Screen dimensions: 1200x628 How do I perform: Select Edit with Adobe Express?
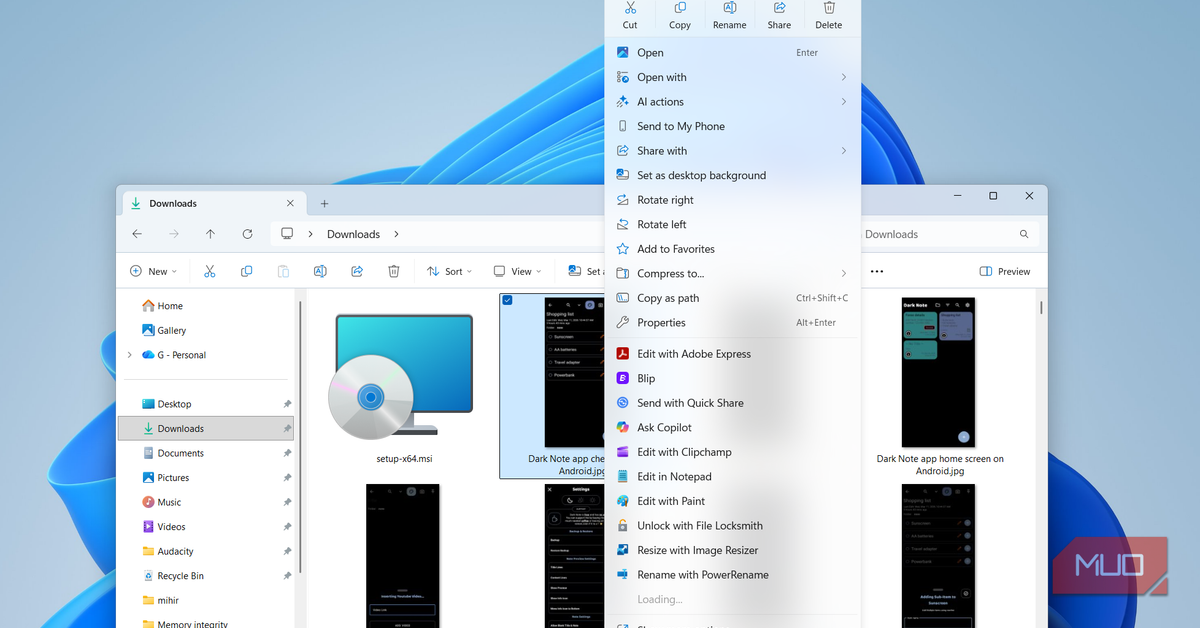tap(732, 354)
